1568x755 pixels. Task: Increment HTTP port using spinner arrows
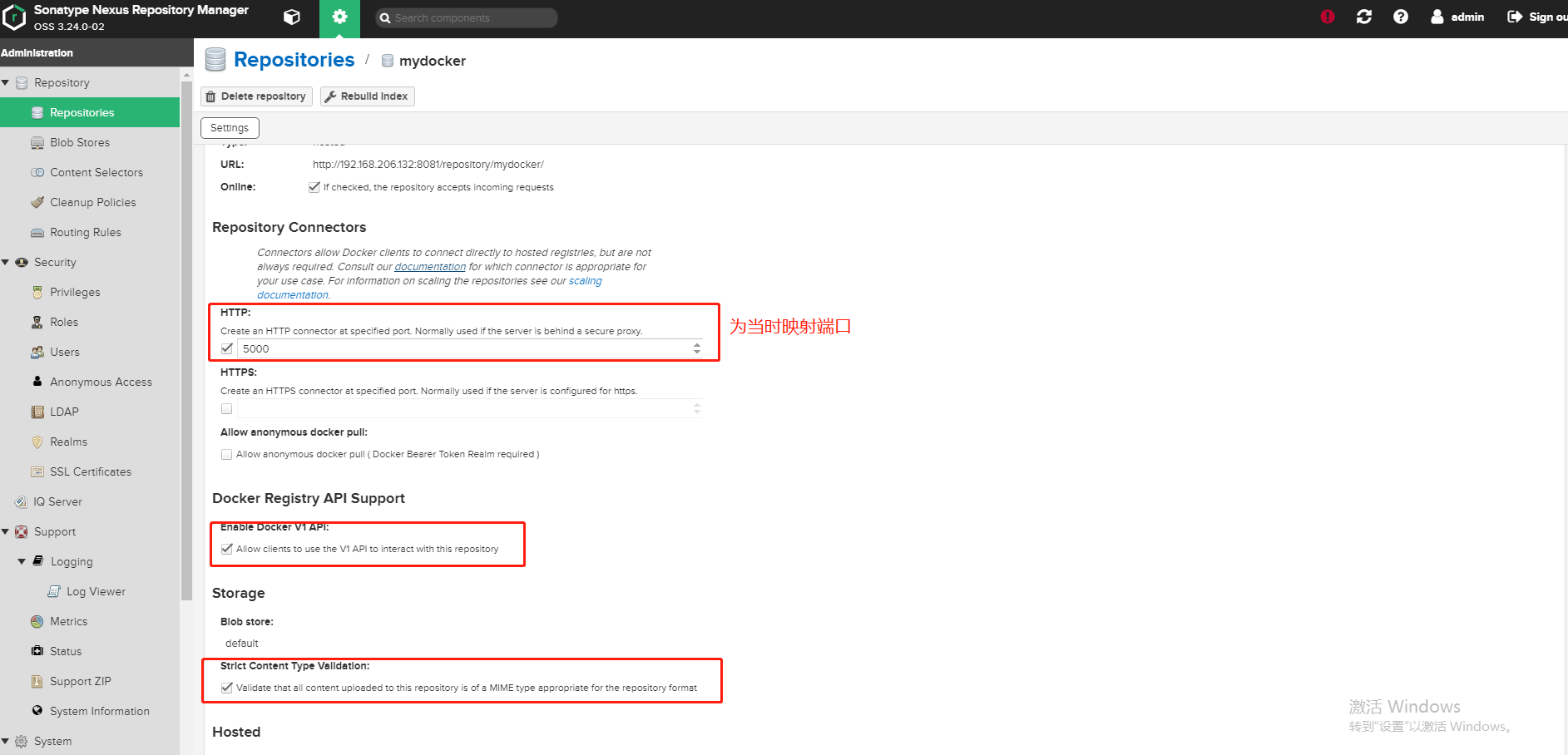696,344
